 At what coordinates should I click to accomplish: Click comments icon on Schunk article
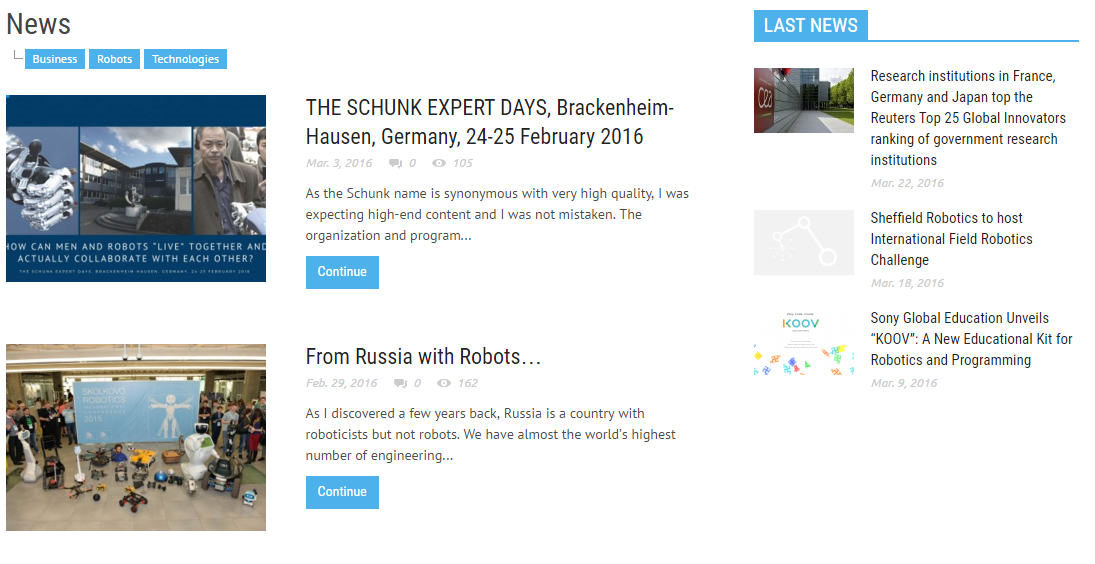(395, 163)
